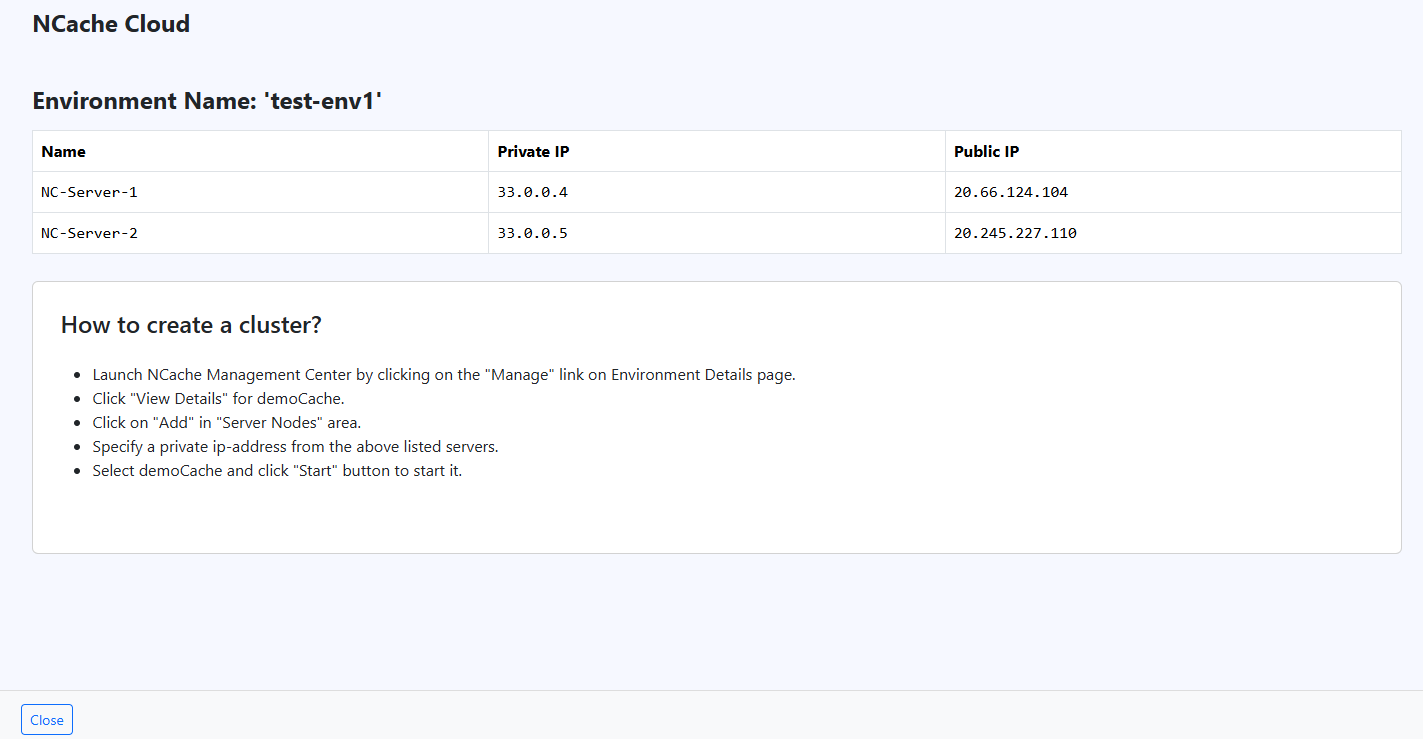
Task: Select the NC-Server-1 name cell
Action: click(x=260, y=192)
